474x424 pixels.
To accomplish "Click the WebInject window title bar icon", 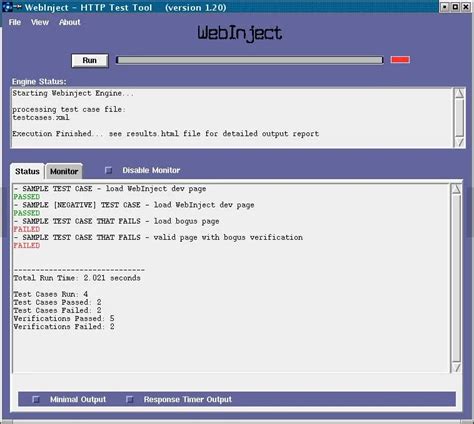I will coord(7,7).
